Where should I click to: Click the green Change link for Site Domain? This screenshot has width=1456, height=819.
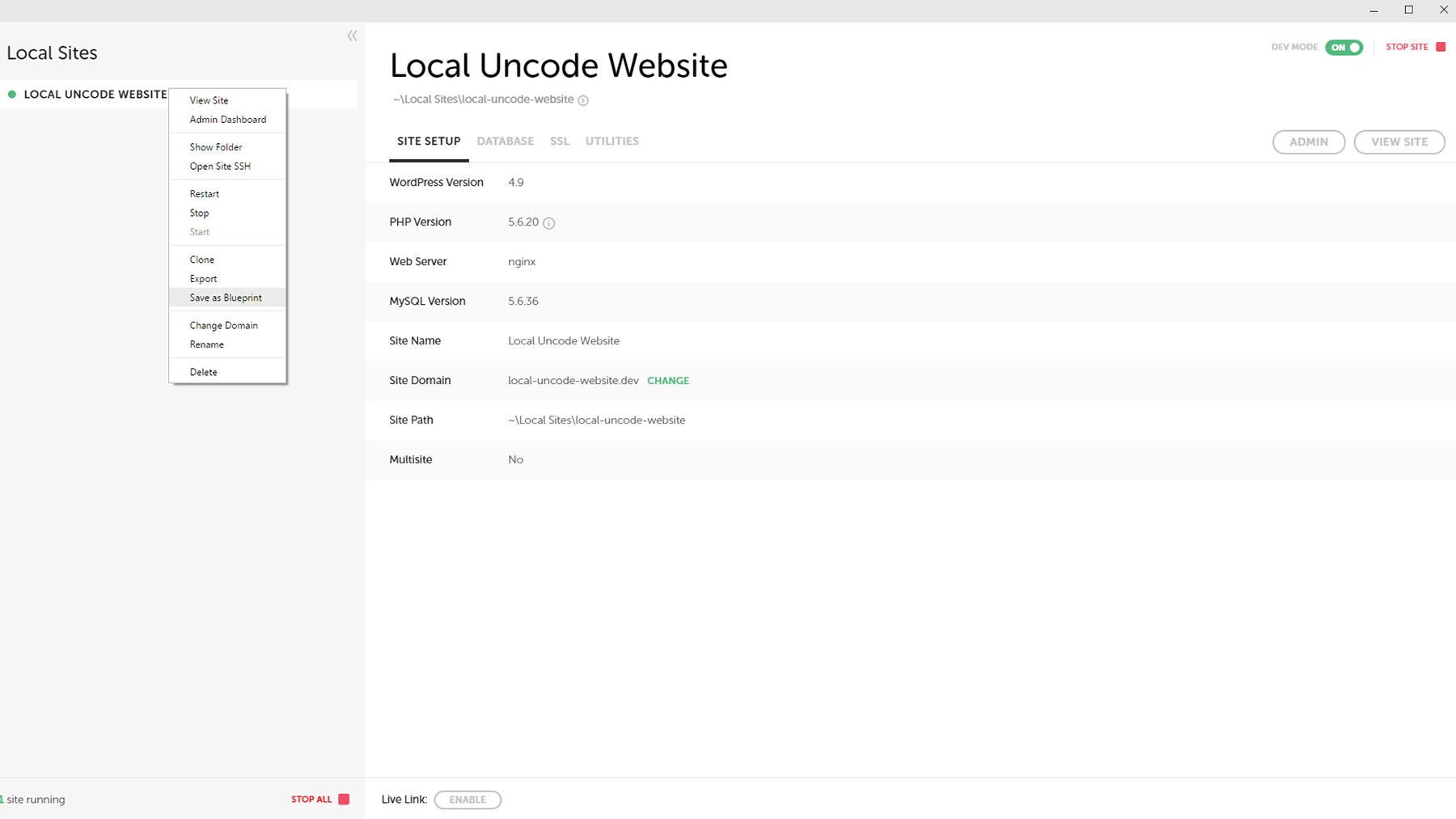click(668, 381)
